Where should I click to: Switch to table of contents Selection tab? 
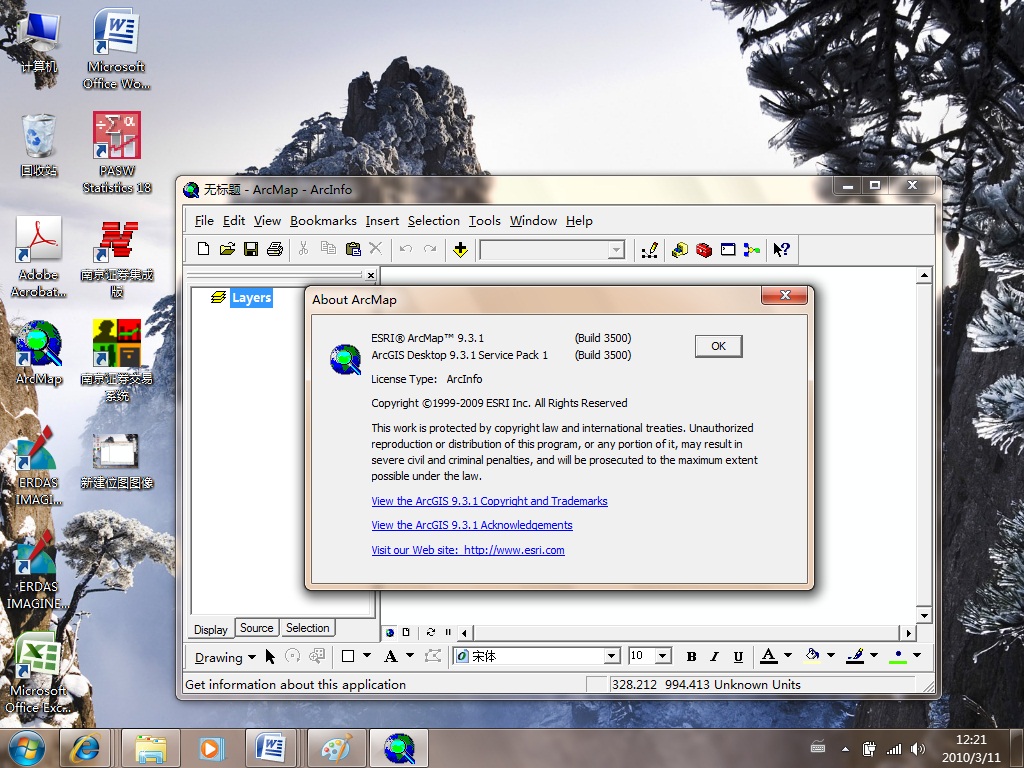(x=307, y=628)
